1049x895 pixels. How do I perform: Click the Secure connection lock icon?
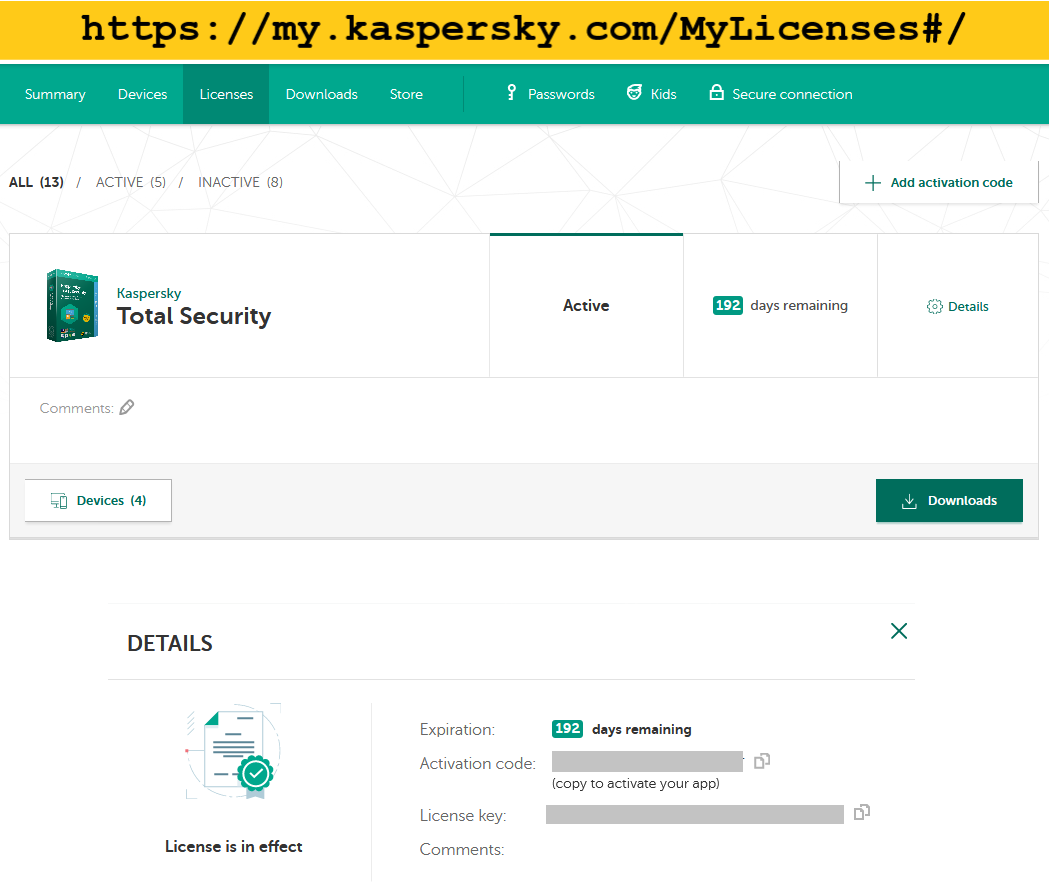click(x=717, y=92)
